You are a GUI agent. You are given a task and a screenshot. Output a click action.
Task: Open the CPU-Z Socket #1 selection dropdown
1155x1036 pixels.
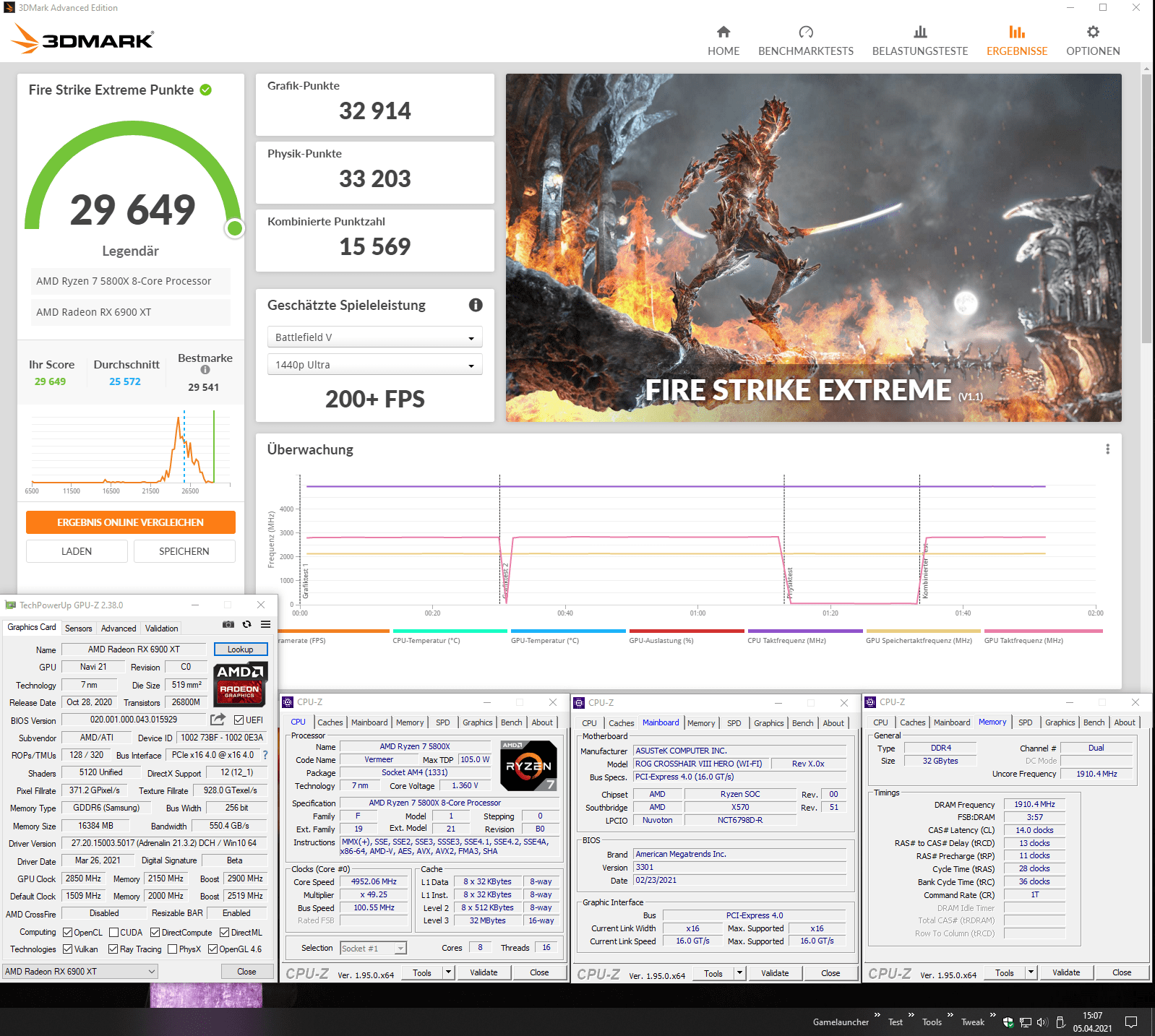coord(374,948)
